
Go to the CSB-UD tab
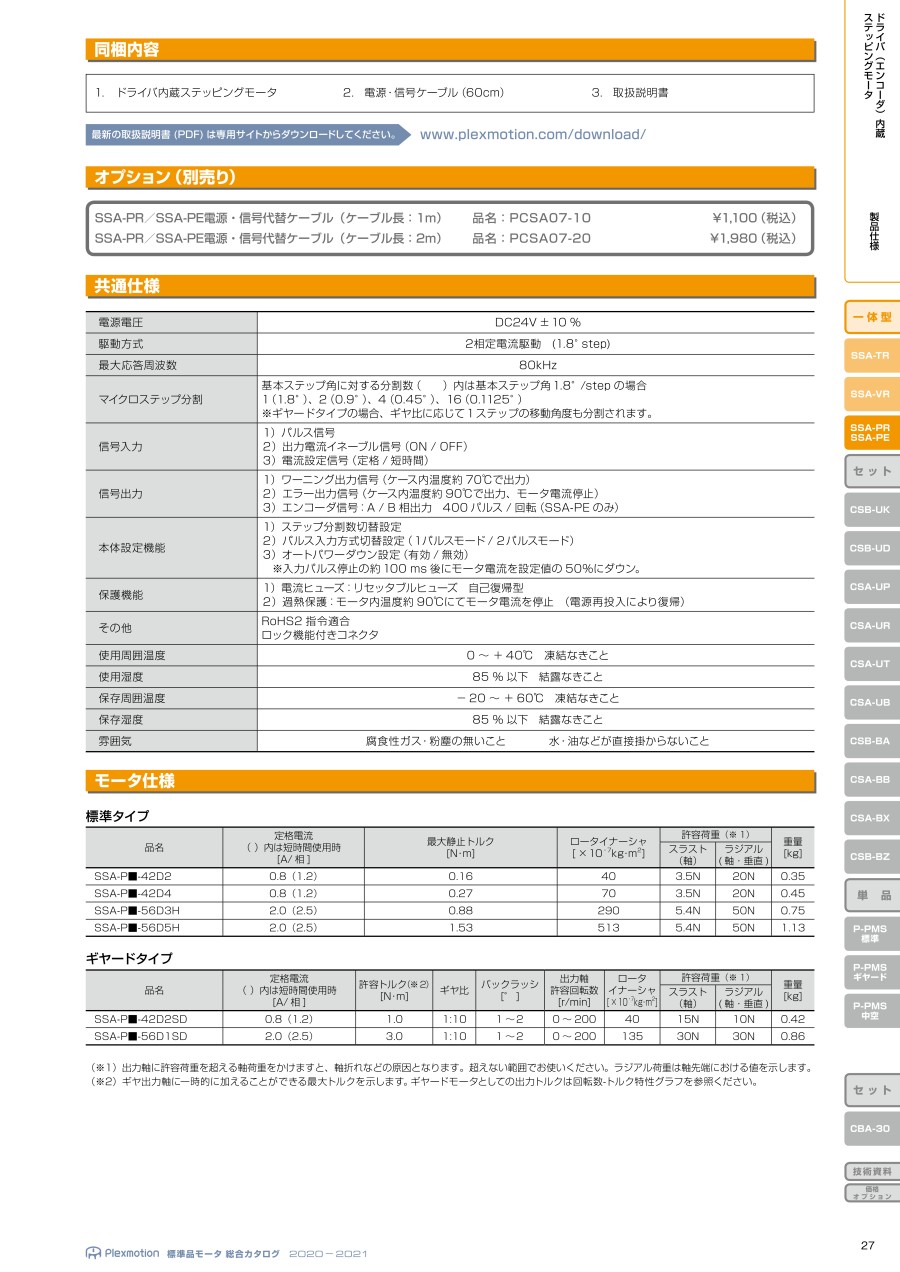870,548
